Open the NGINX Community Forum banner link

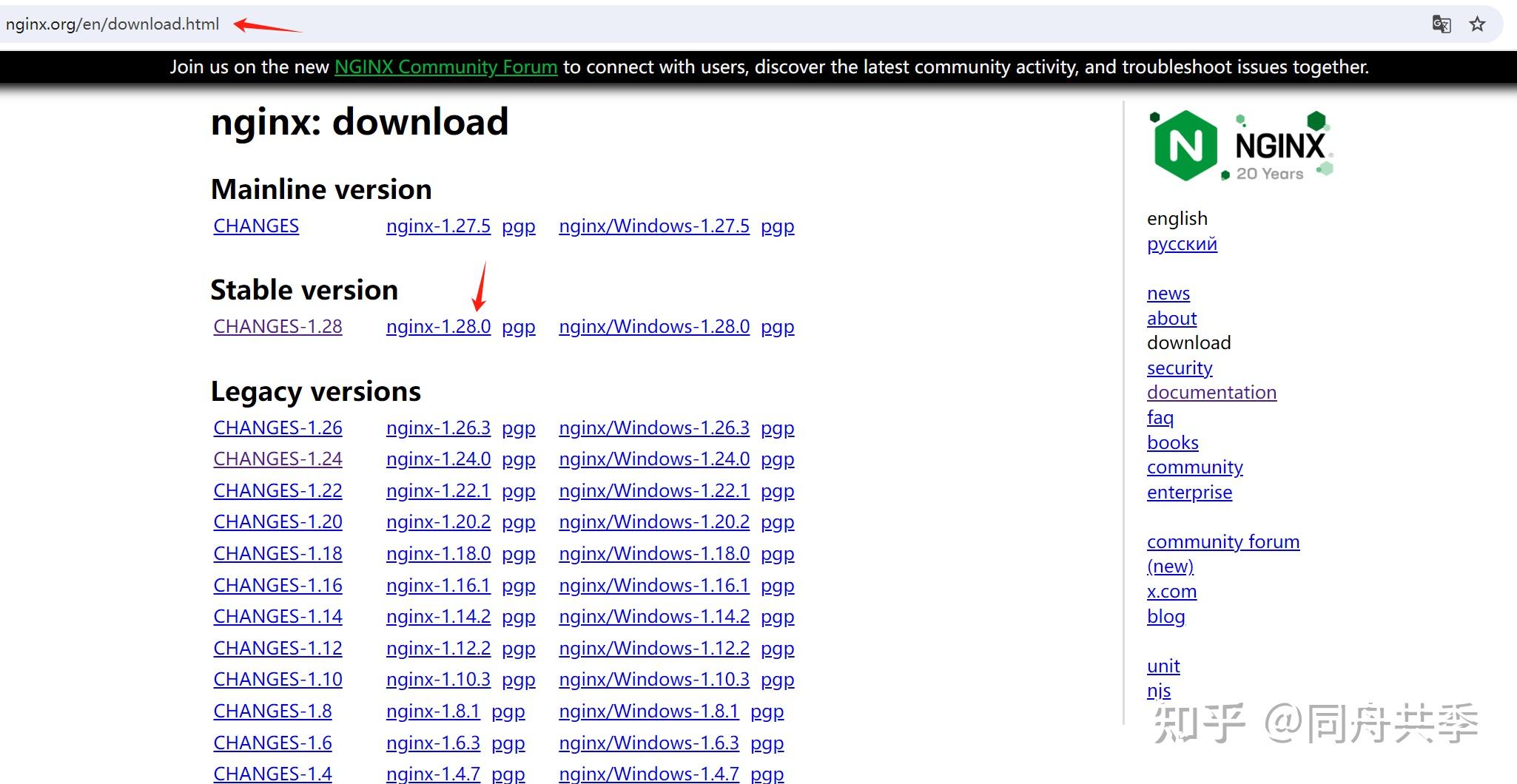click(x=445, y=67)
